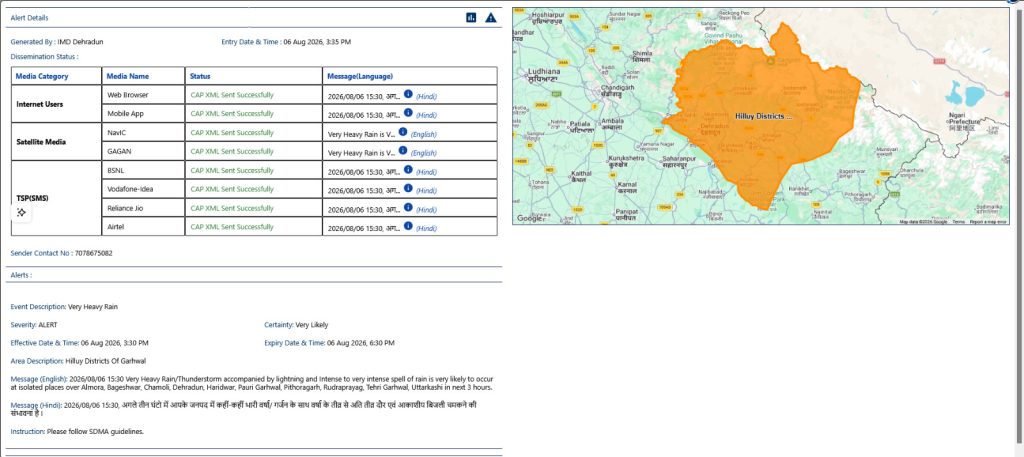Viewport: 1024px width, 457px height.
Task: Click the Airtel media name cell
Action: click(143, 227)
